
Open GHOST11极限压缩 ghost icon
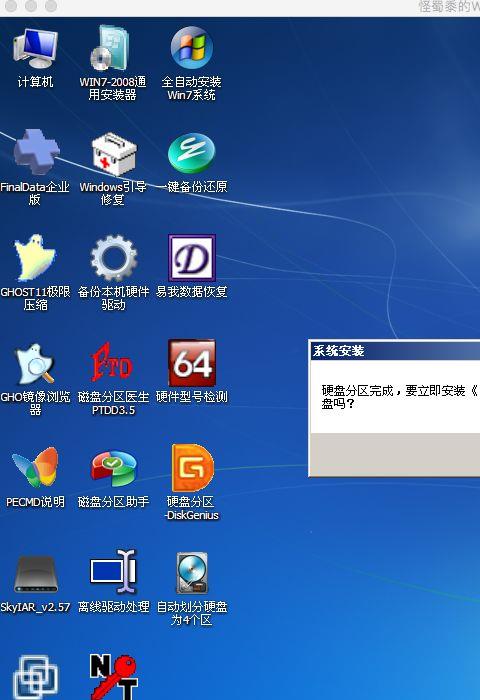[x=35, y=258]
